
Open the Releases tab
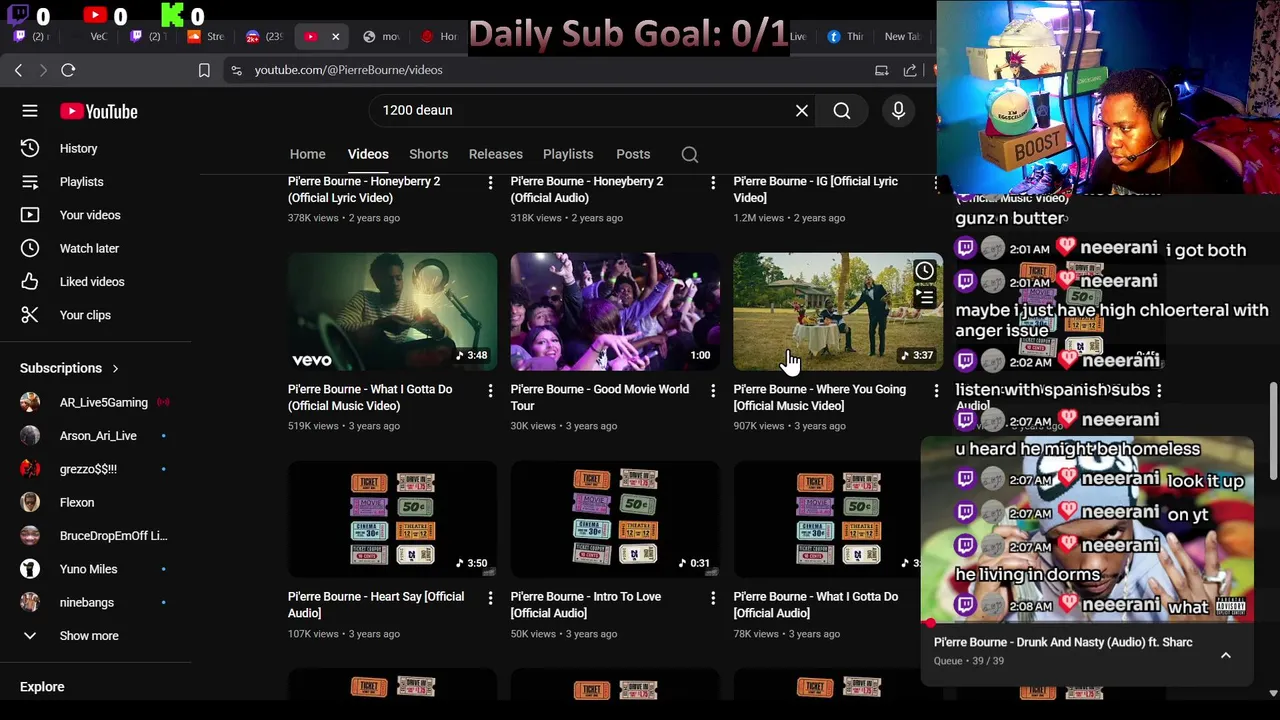coord(496,154)
